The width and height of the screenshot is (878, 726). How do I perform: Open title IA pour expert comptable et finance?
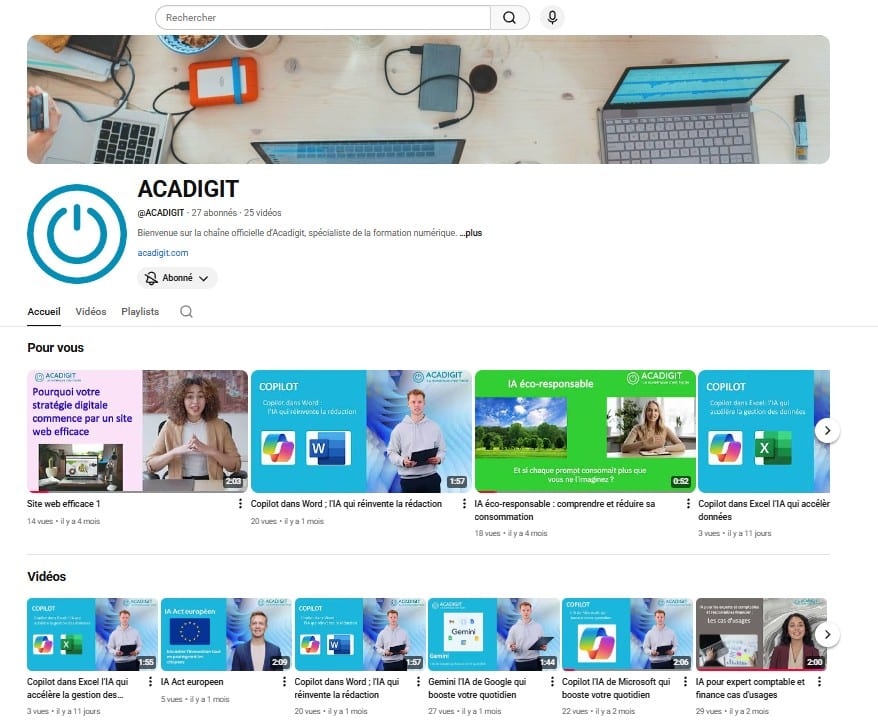coord(750,688)
